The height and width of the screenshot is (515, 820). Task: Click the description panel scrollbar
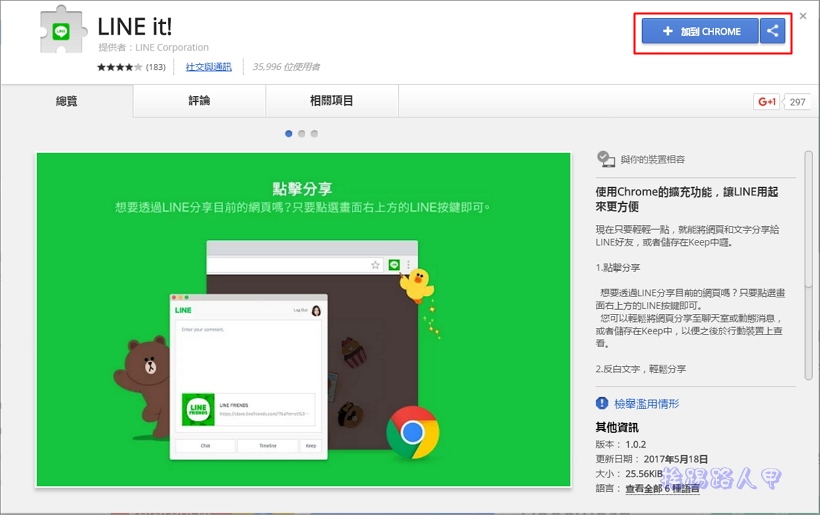(808, 266)
